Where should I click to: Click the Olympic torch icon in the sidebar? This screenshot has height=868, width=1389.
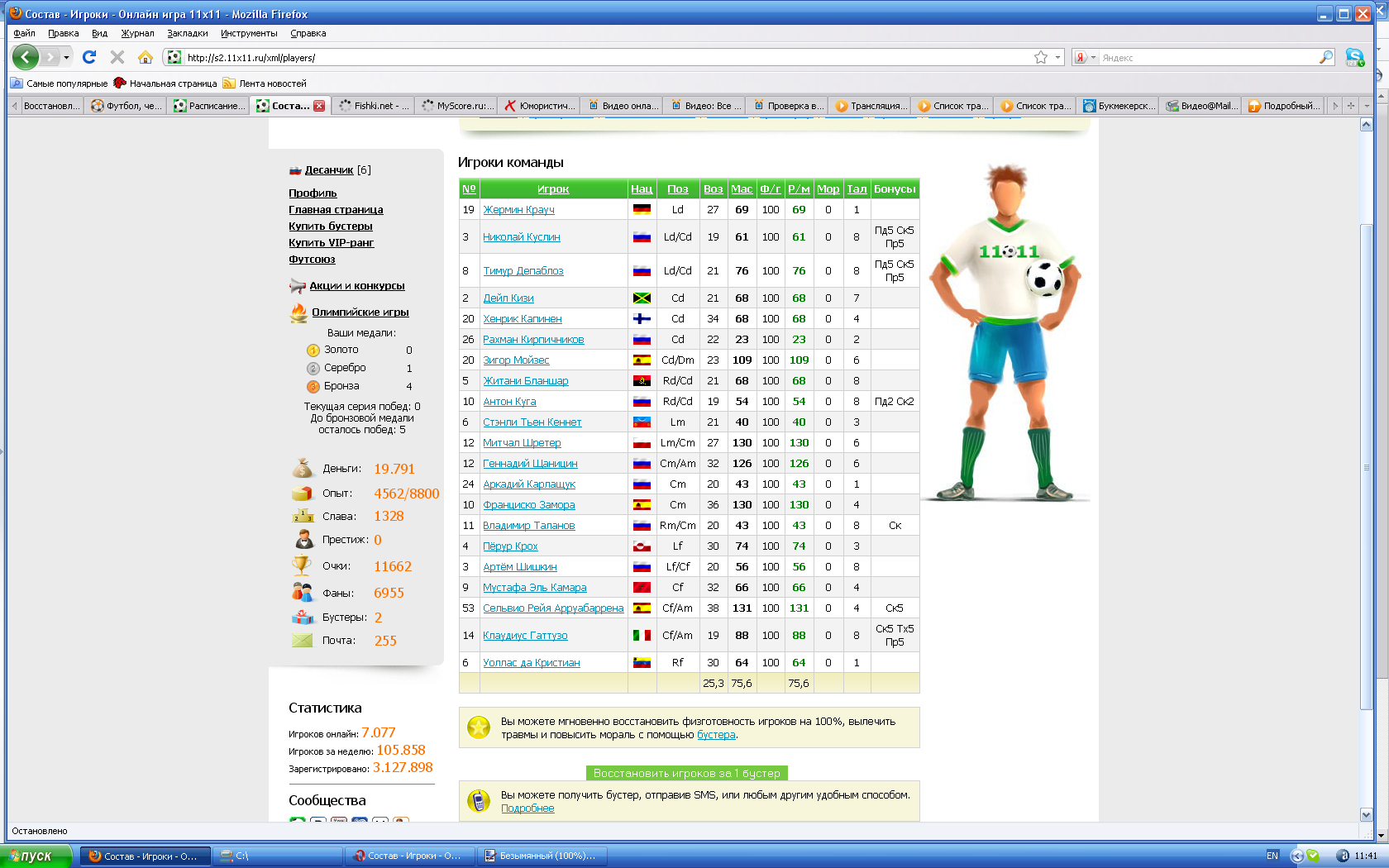(298, 312)
